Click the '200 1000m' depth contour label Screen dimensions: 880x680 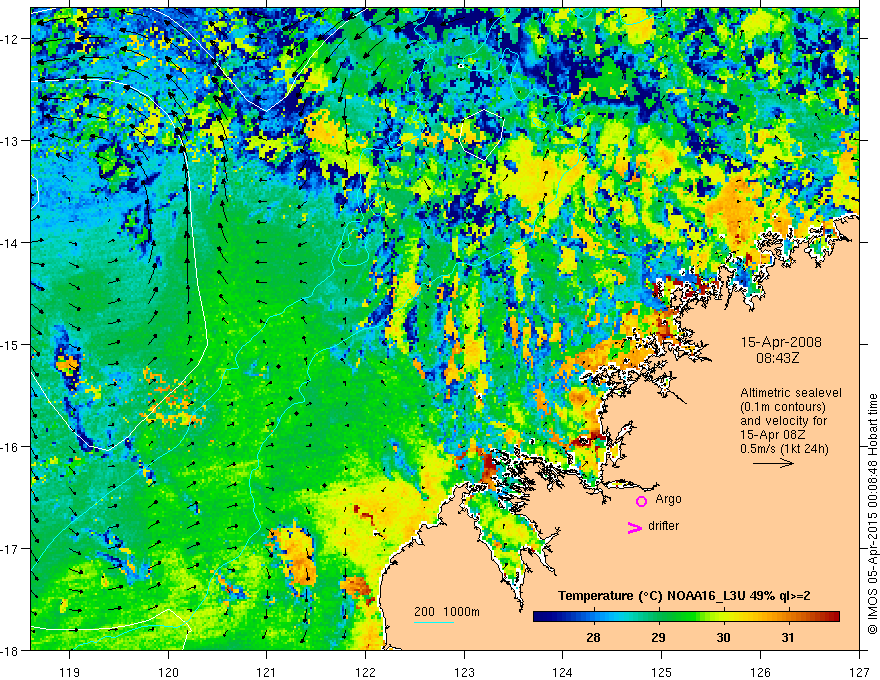coord(447,612)
